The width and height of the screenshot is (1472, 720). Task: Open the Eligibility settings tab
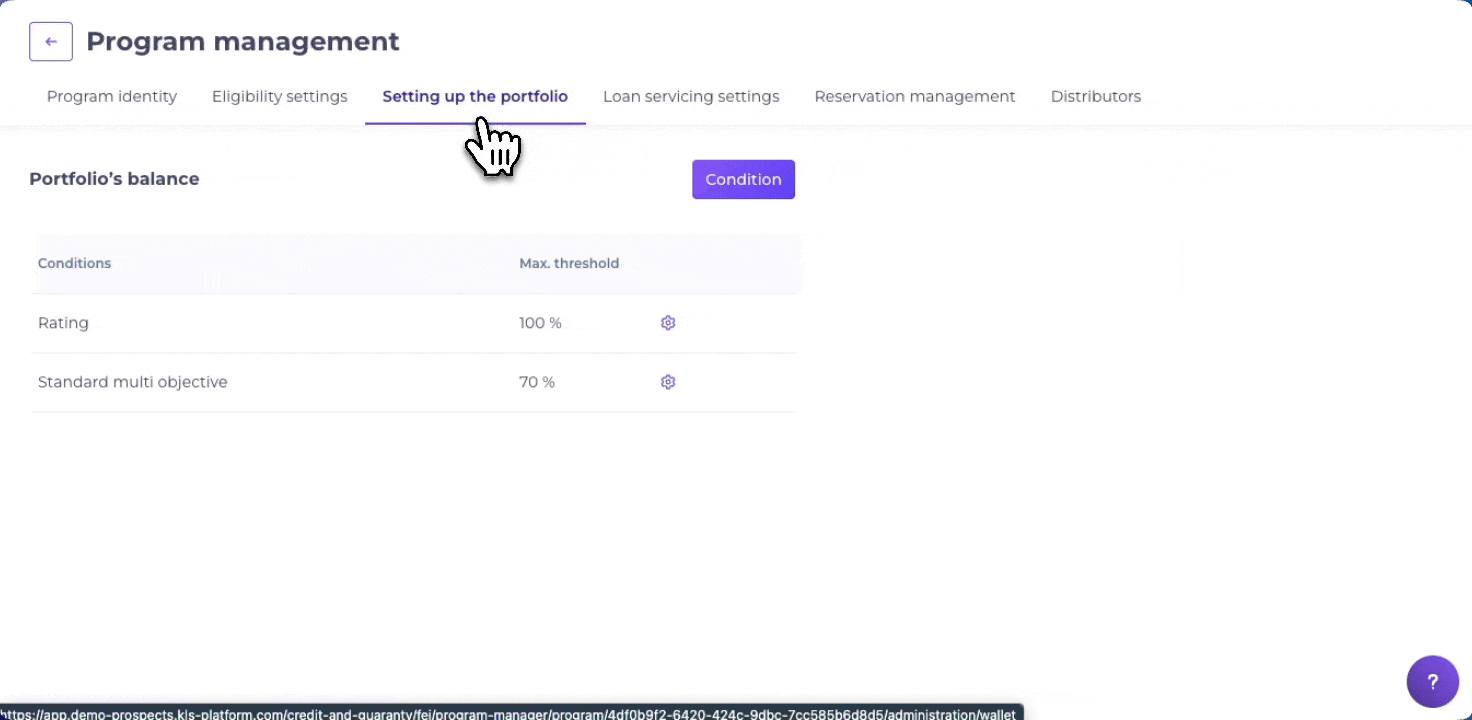click(280, 97)
